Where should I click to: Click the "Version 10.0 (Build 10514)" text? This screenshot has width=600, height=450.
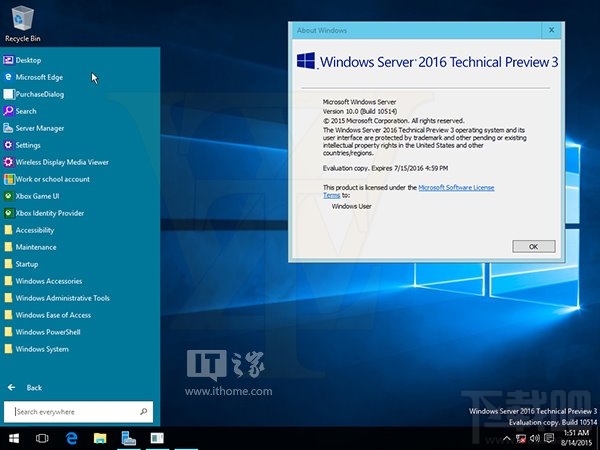360,111
